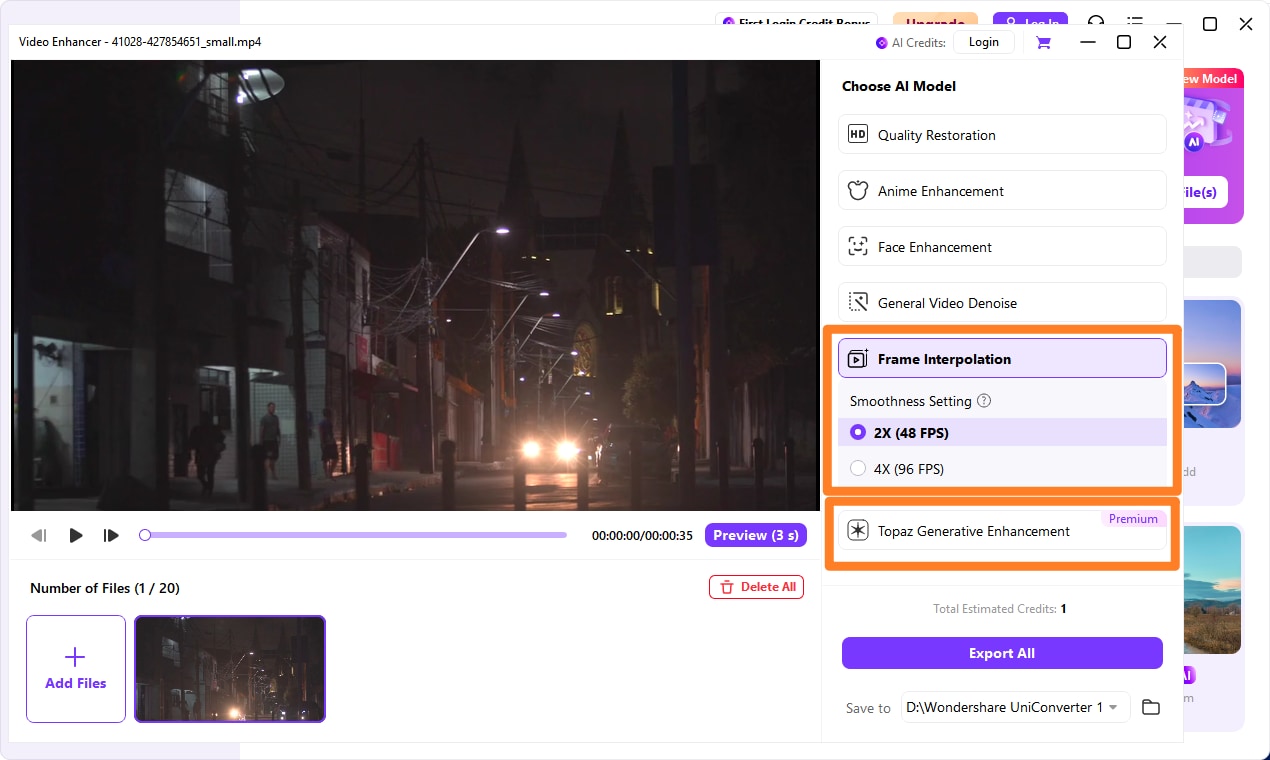Play the video preview
Viewport: 1270px width, 760px height.
[x=76, y=536]
